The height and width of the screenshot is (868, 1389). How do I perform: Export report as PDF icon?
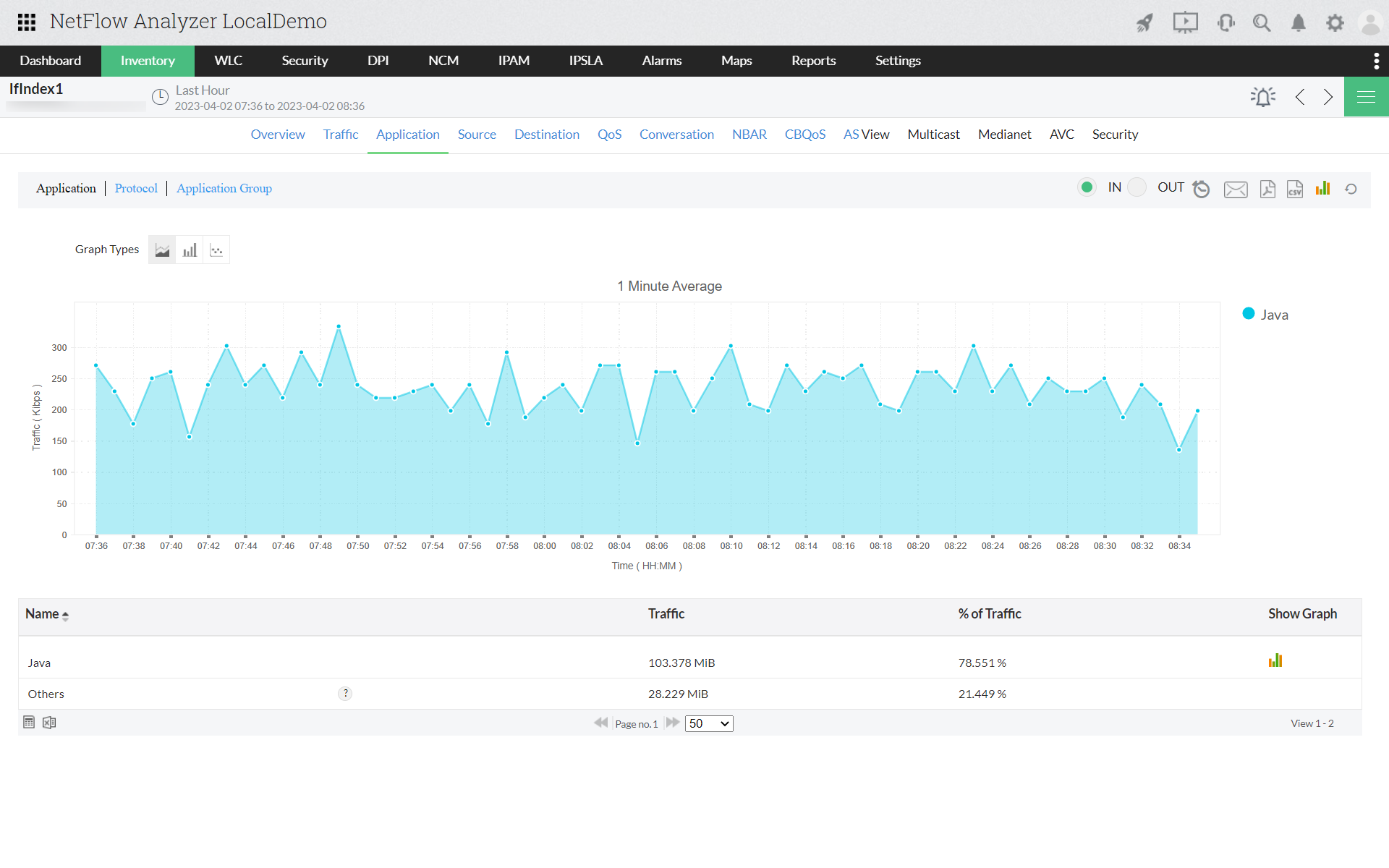pos(1267,189)
